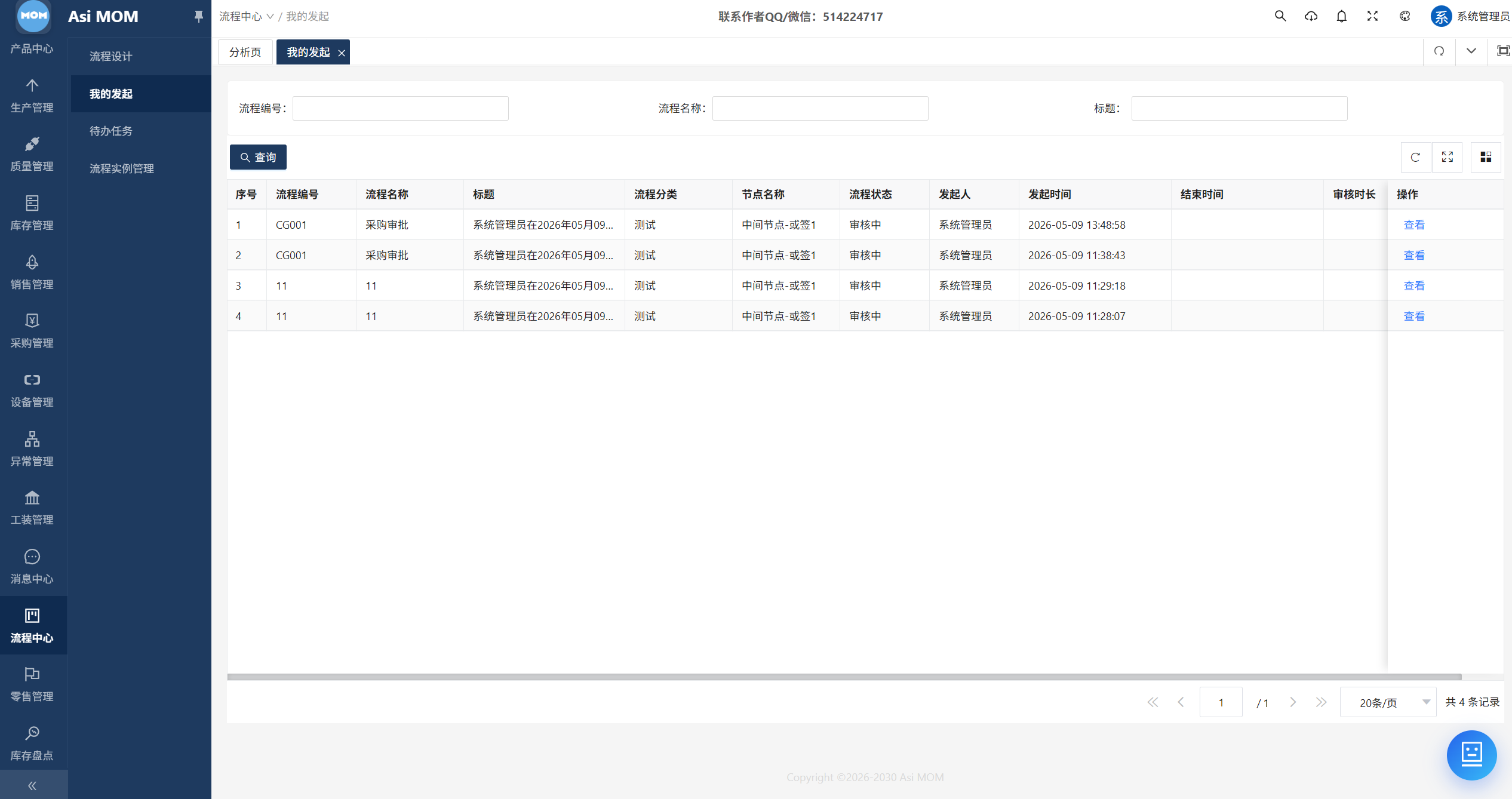Screen dimensions: 1512x799
Task: Open 采购管理 module
Action: tap(32, 331)
